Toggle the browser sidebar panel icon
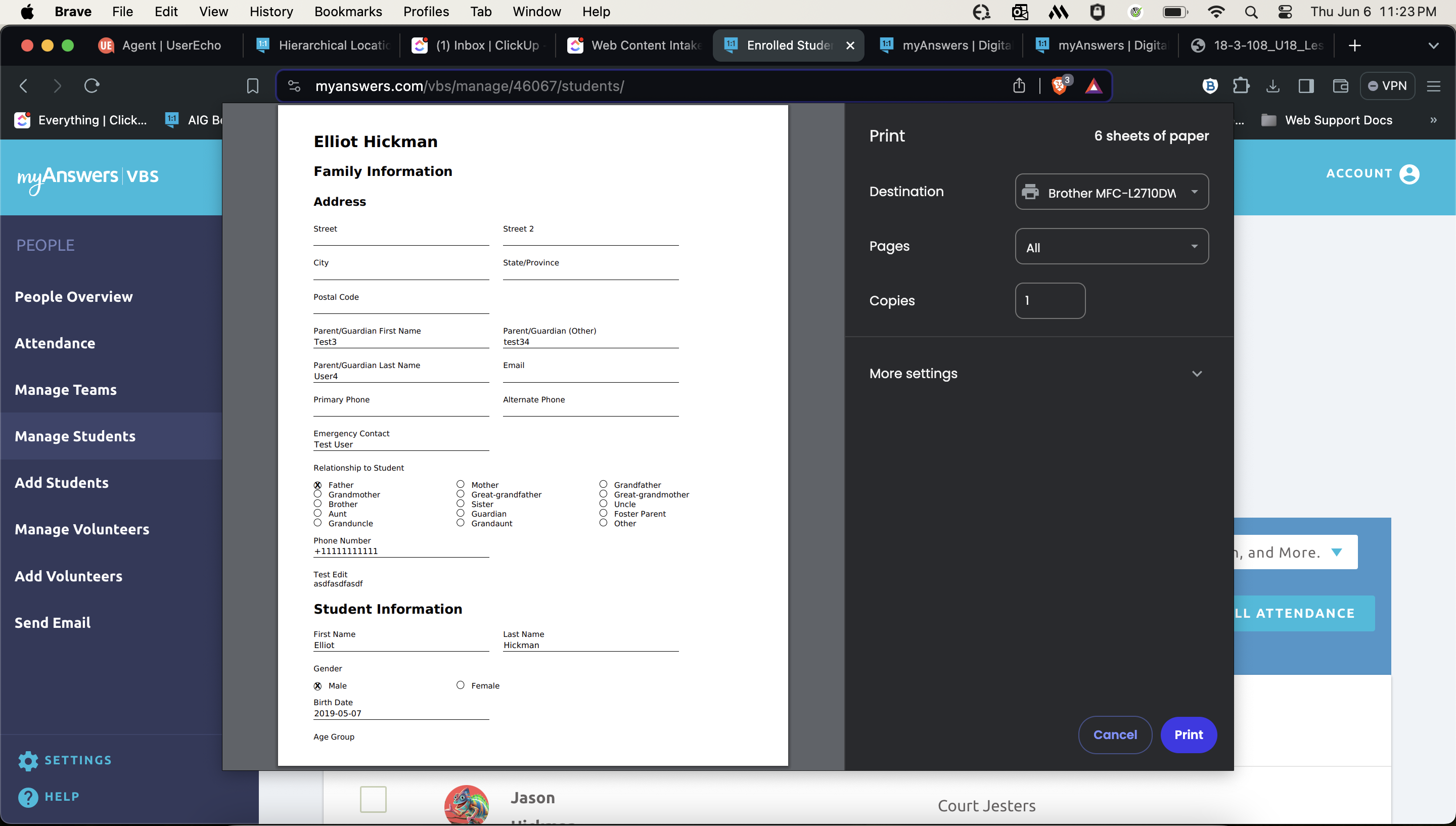1456x826 pixels. (x=1306, y=85)
